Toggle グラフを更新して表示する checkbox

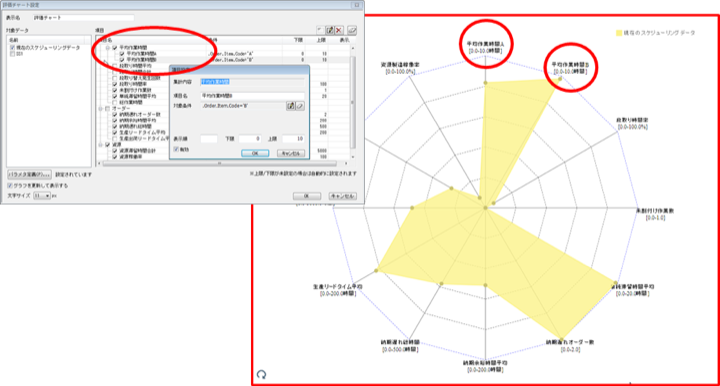[x=10, y=185]
